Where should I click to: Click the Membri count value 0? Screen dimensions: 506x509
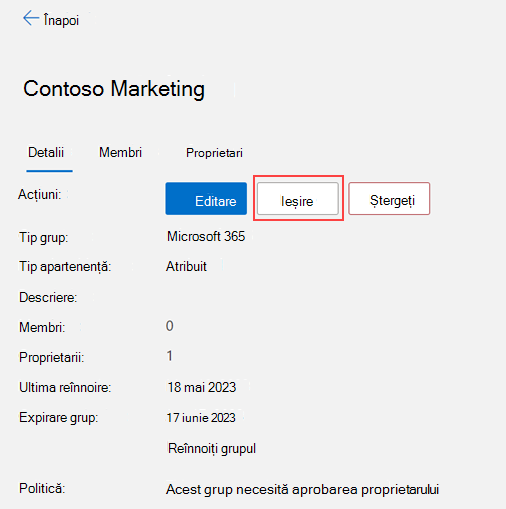170,326
